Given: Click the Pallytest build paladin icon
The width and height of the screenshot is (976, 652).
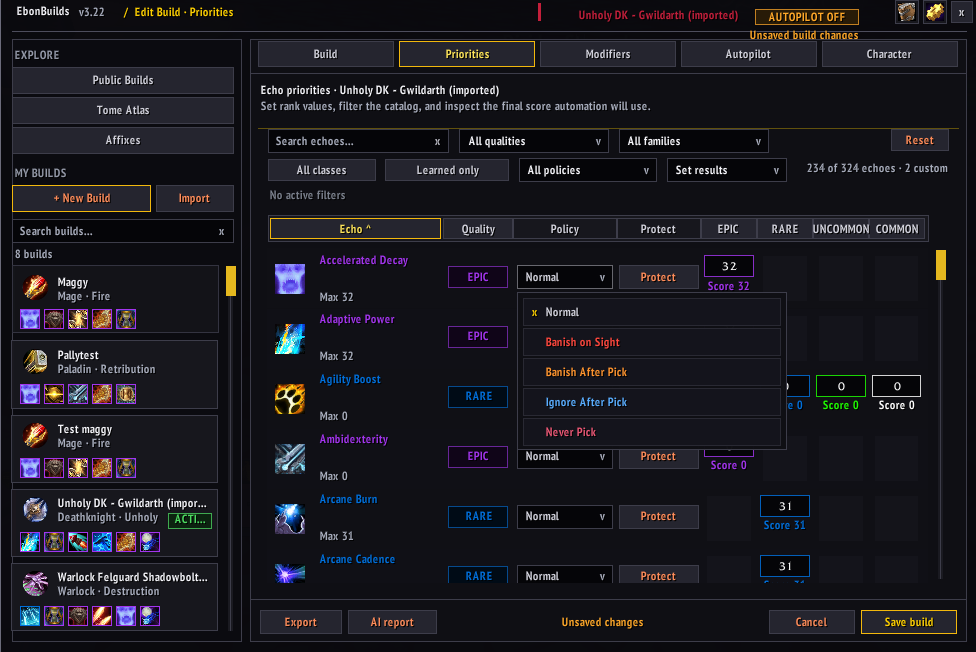Looking at the screenshot, I should [35, 361].
